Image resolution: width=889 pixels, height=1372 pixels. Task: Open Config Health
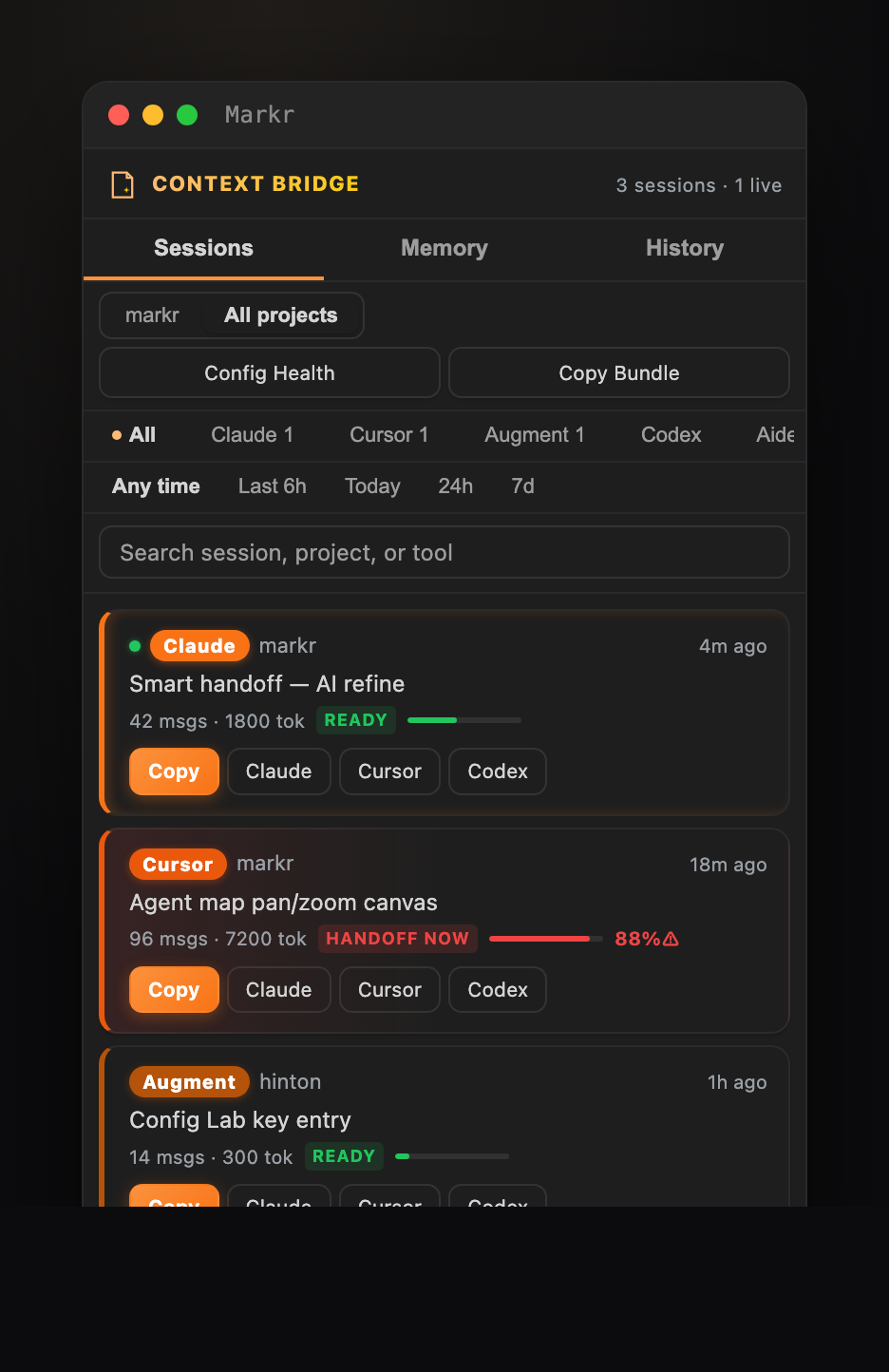click(270, 372)
